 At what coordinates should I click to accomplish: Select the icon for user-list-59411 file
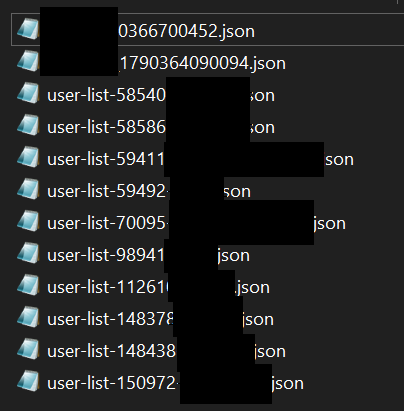point(28,157)
